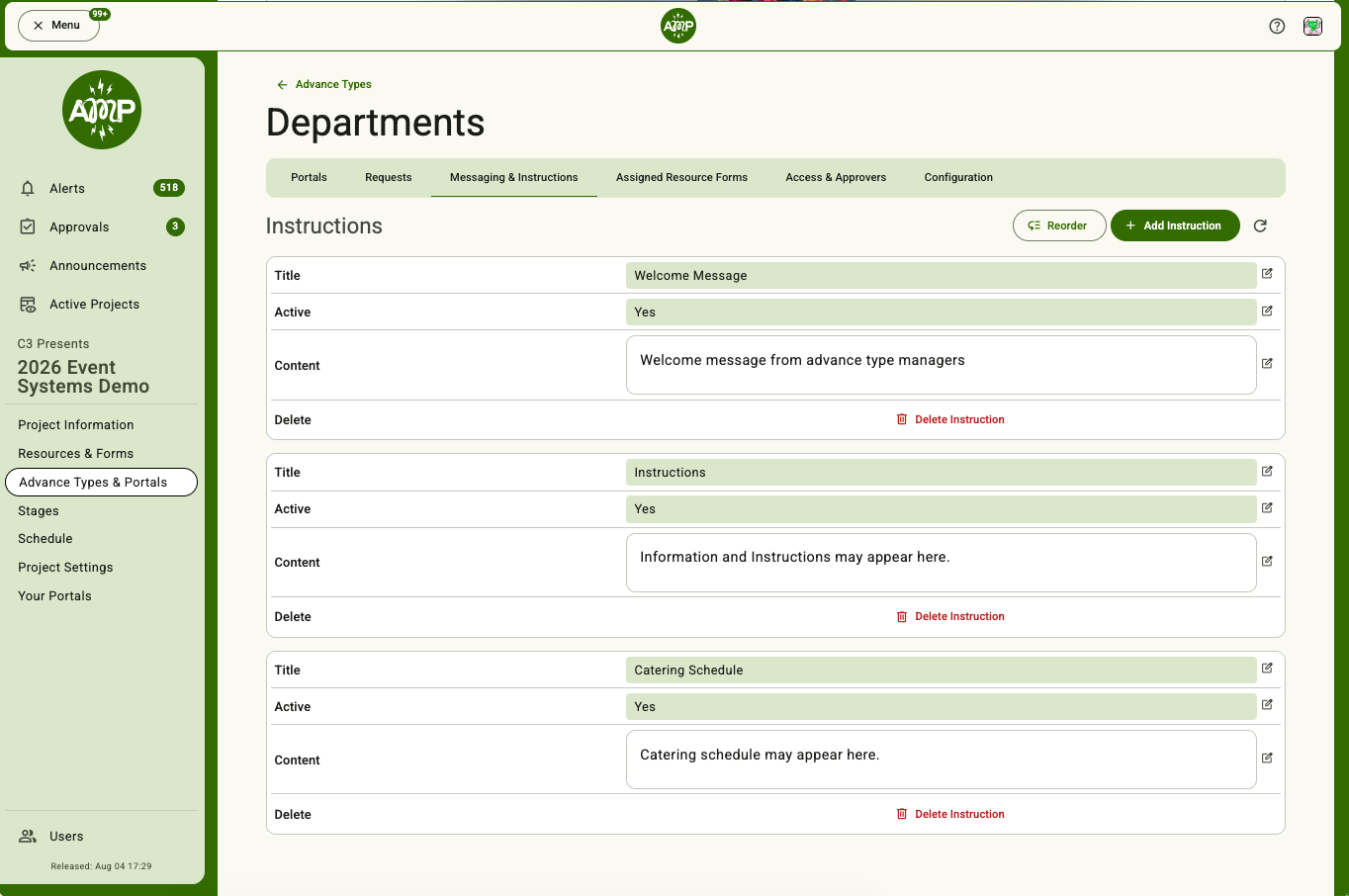This screenshot has width=1349, height=896.
Task: Click 'Welcome message from advance type managers' box
Action: pyautogui.click(x=941, y=365)
